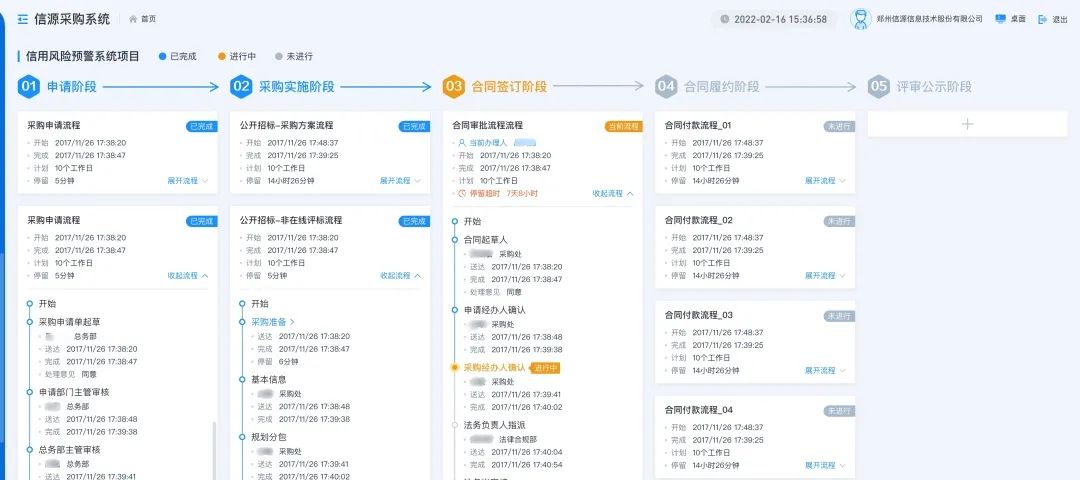Add a flow with the plus icon
The width and height of the screenshot is (1080, 480).
967,124
